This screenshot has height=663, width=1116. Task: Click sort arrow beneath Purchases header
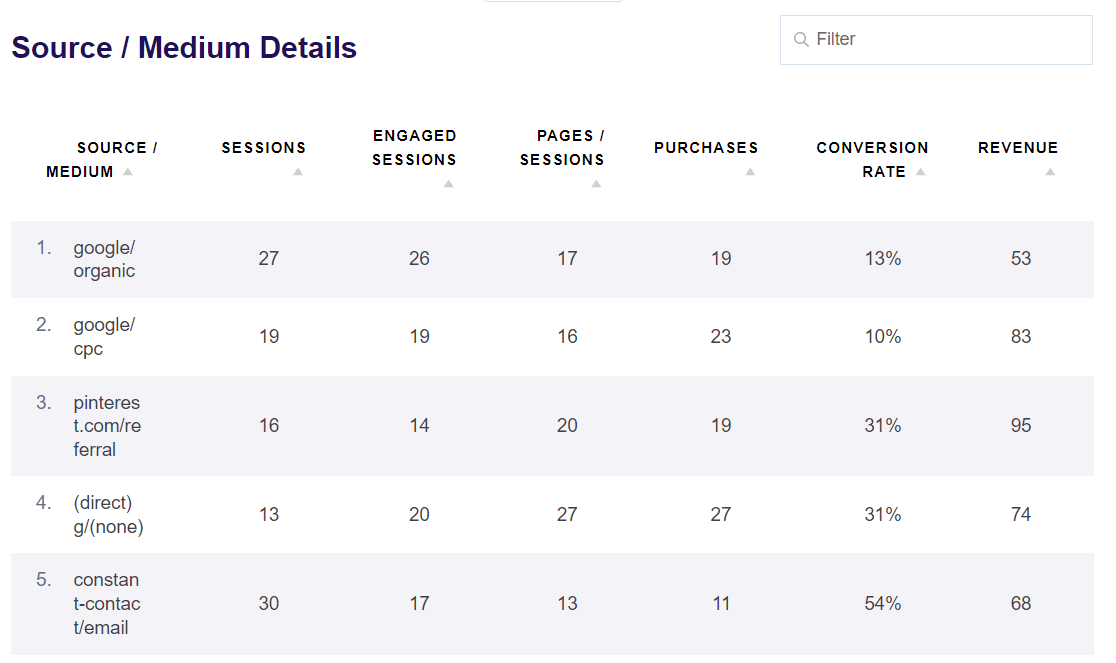(x=750, y=172)
